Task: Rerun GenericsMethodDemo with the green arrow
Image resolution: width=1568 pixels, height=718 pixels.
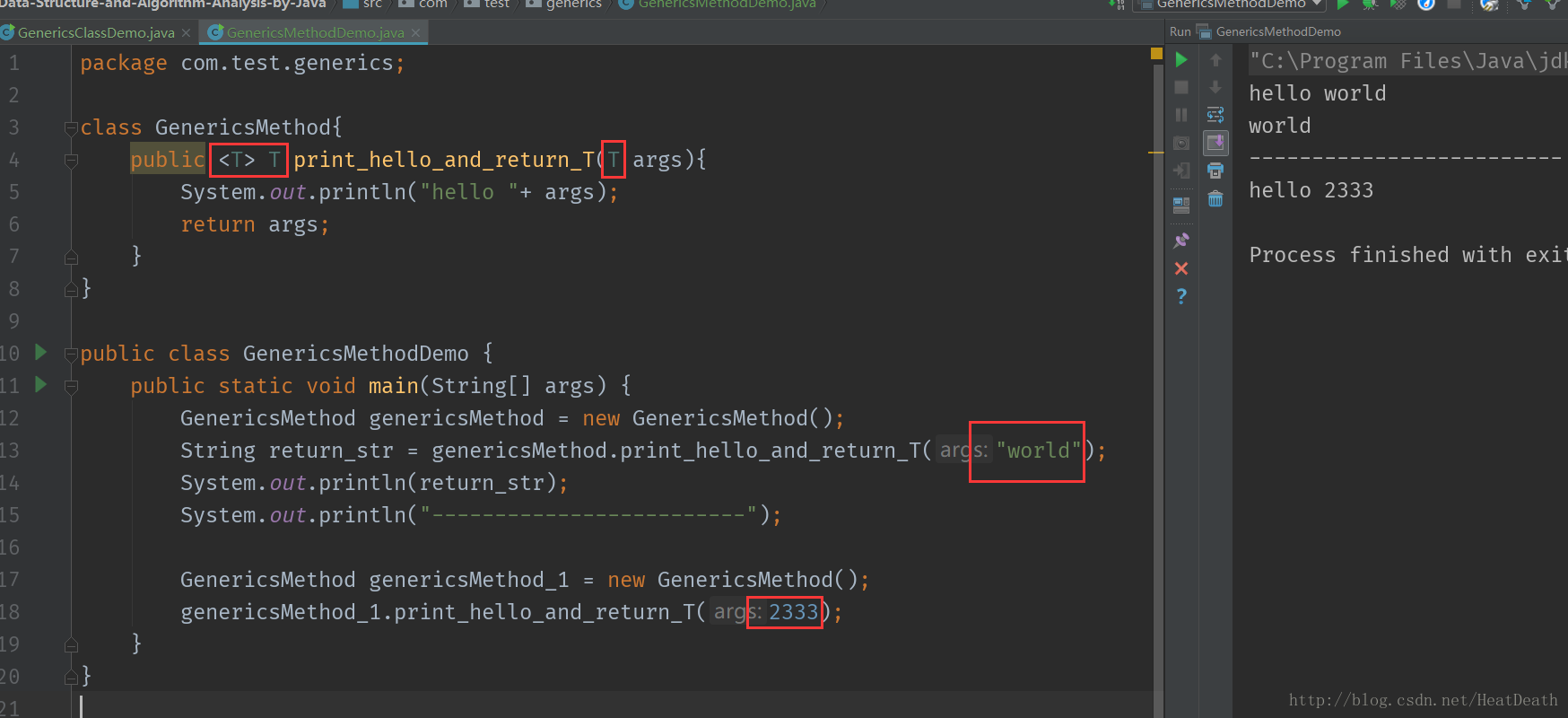Action: click(x=1181, y=60)
